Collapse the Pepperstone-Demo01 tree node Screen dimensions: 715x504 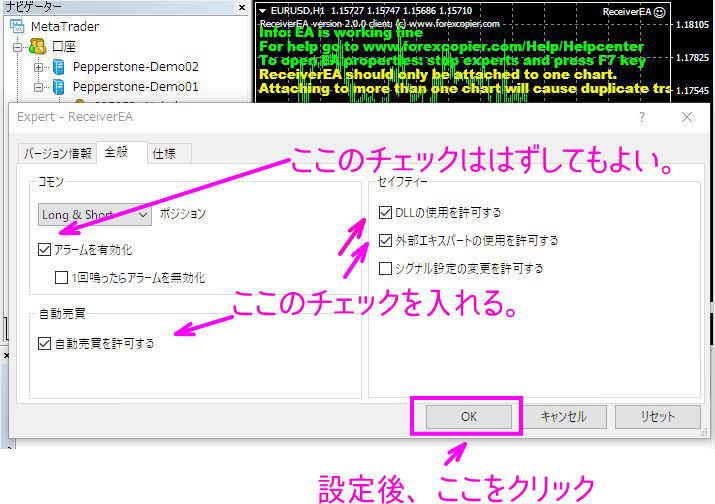(x=38, y=87)
